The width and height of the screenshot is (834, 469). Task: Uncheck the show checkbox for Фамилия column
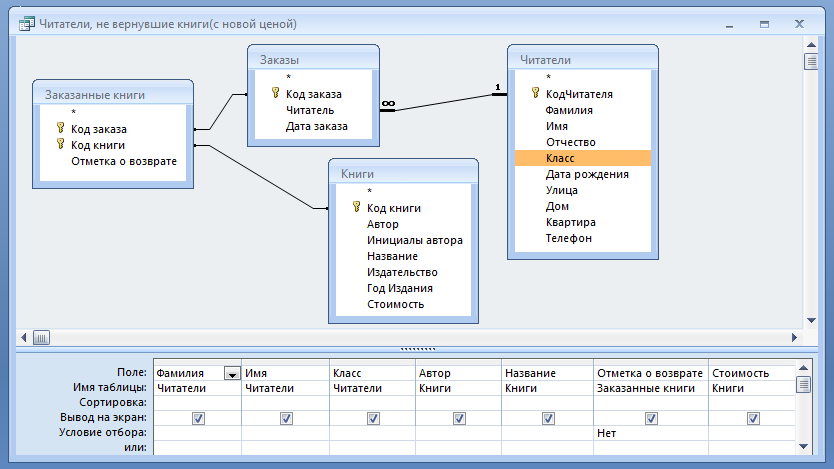tap(198, 418)
